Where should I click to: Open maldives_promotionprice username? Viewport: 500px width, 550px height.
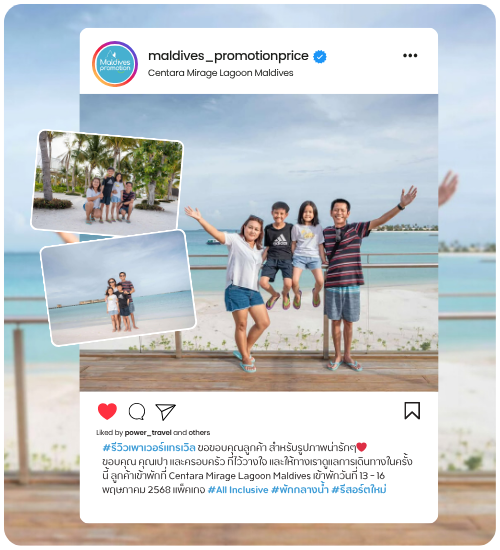tap(228, 56)
